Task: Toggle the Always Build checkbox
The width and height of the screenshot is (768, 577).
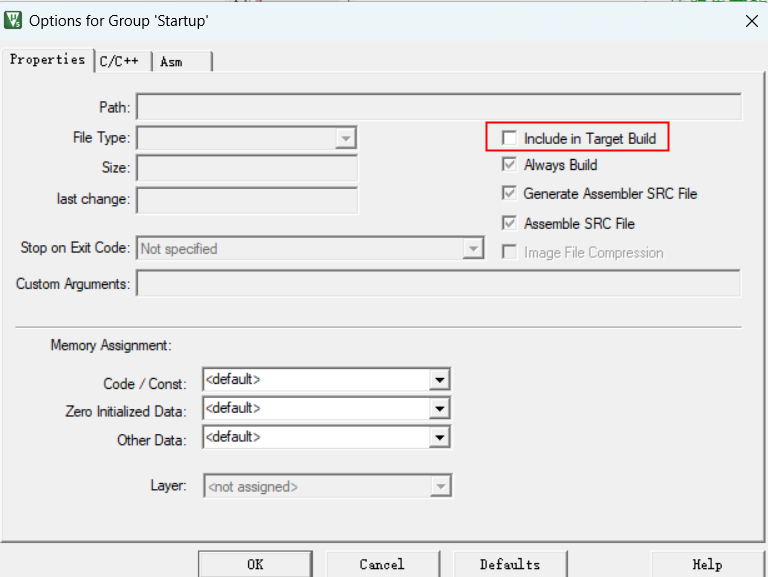Action: [x=510, y=165]
